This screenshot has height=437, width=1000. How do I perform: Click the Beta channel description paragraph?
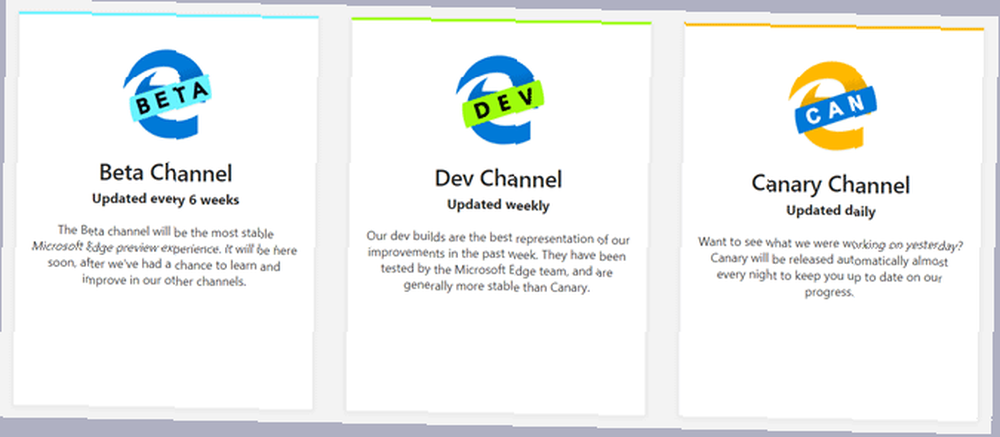point(165,255)
